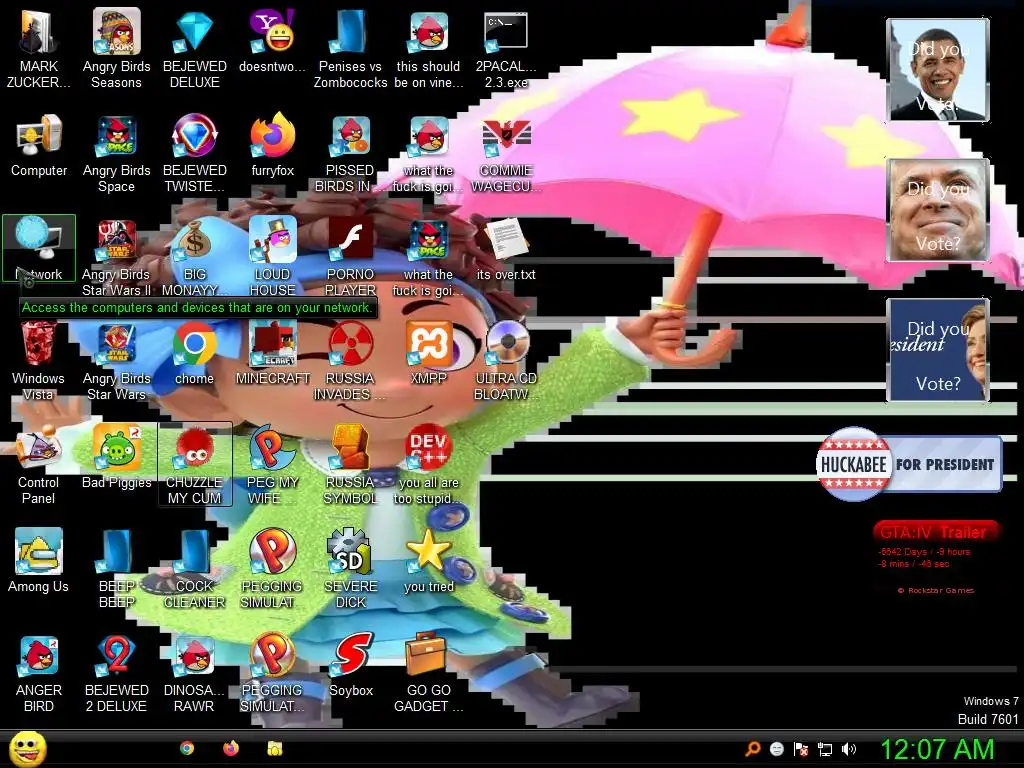This screenshot has width=1024, height=768.
Task: Open the Angry Birds Seasons desktop icon
Action: click(x=116, y=49)
